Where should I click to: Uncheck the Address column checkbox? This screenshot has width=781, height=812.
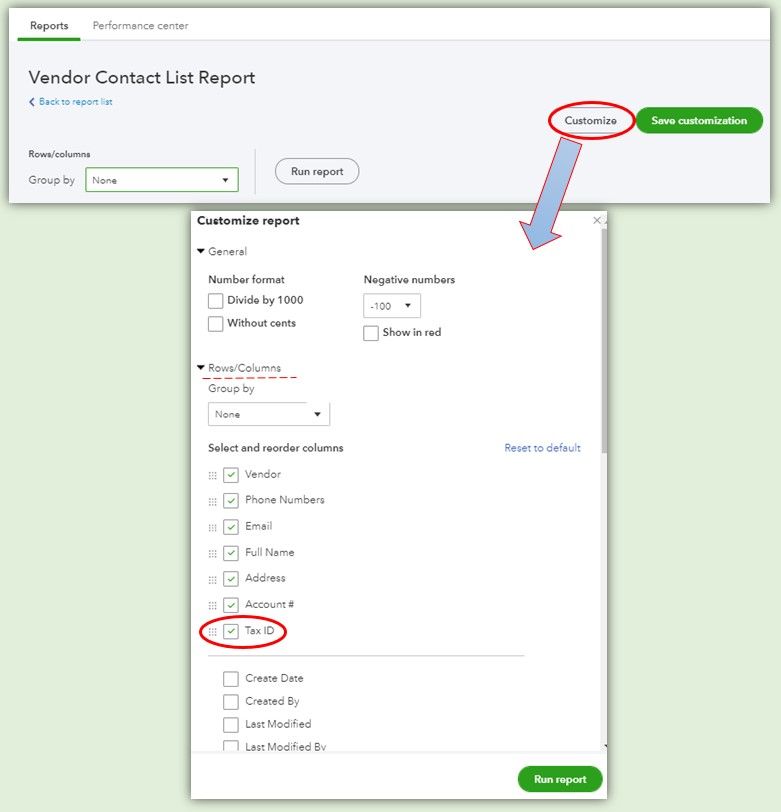pos(231,579)
